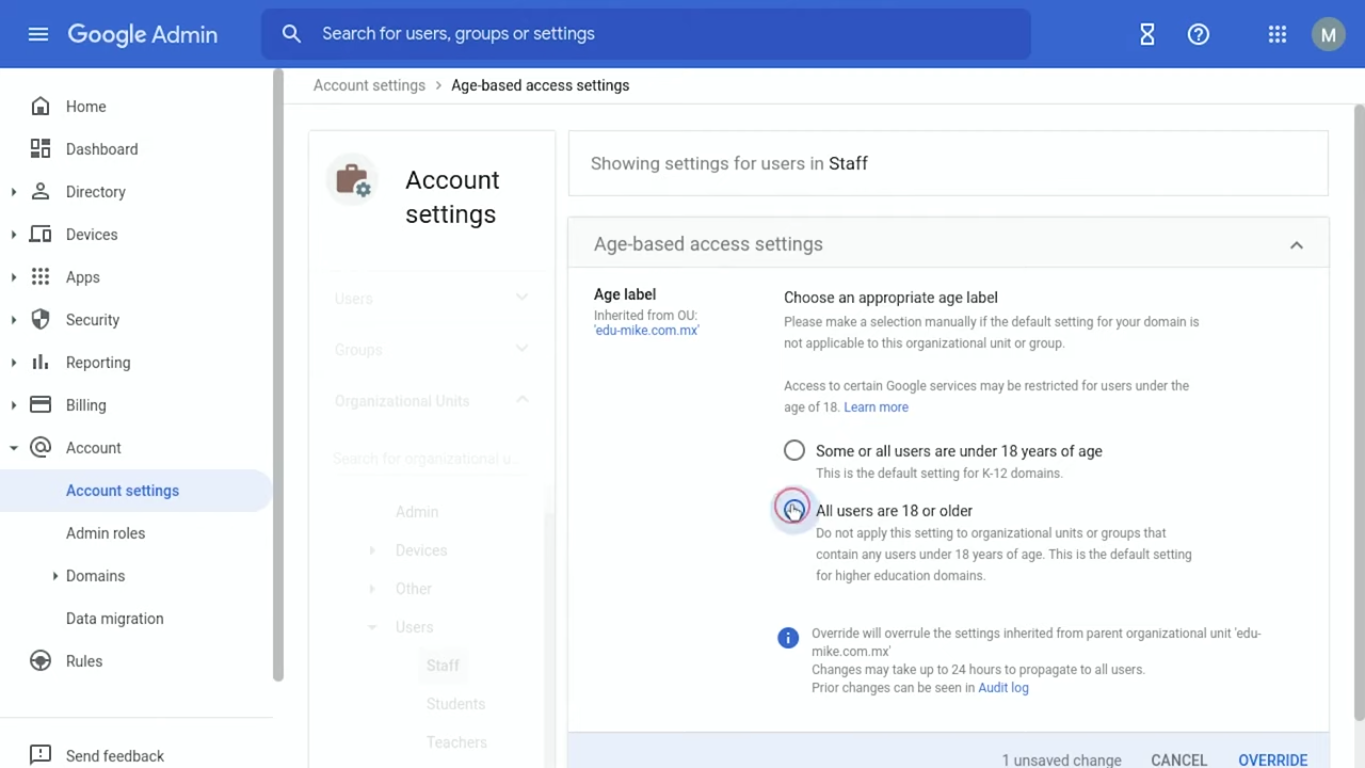Click the Devices icon in sidebar
1365x768 pixels.
click(x=40, y=234)
